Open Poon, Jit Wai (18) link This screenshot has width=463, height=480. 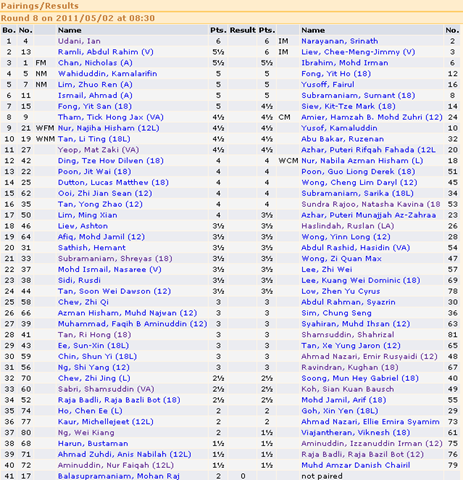94,172
